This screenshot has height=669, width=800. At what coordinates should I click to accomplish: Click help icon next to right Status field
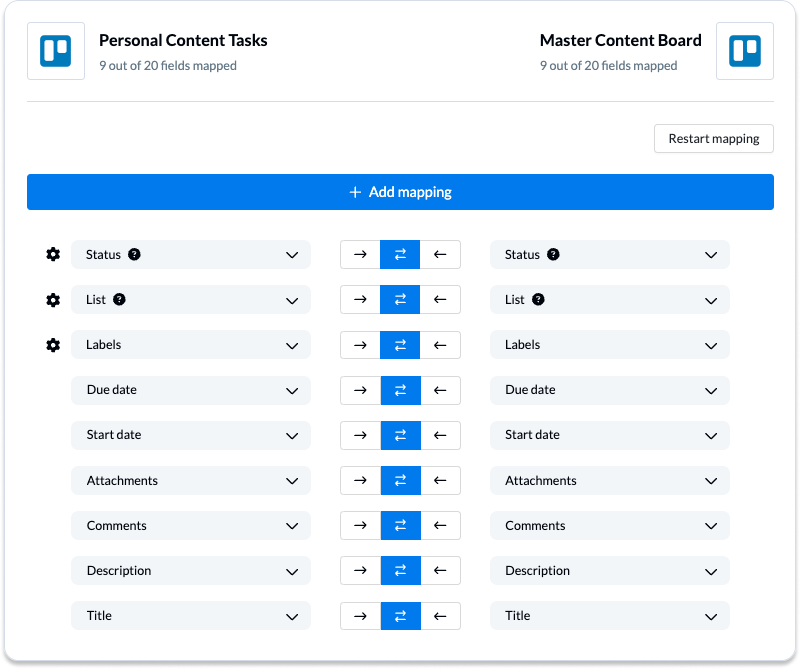(553, 254)
